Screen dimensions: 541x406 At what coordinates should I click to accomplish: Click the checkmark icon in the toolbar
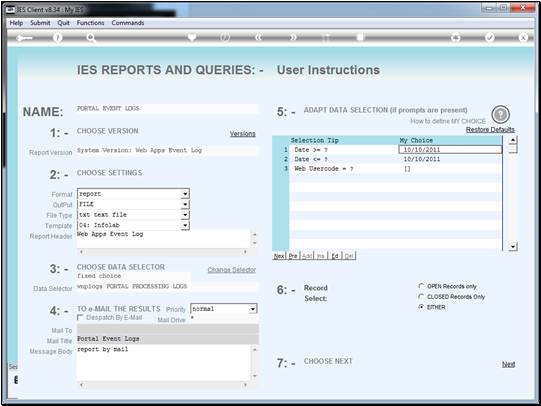[490, 37]
